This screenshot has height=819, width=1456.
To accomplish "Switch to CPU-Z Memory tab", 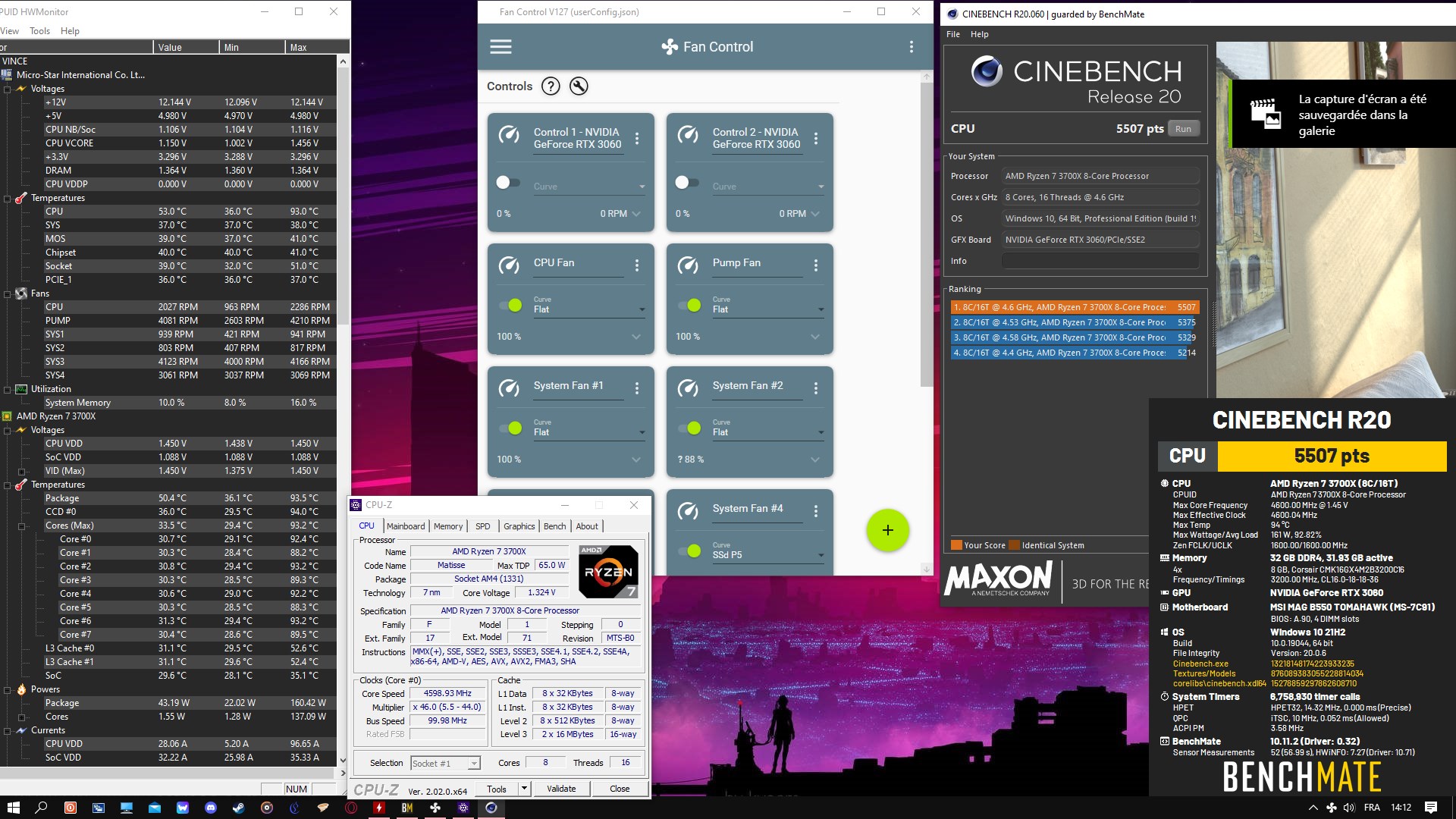I will 448,526.
